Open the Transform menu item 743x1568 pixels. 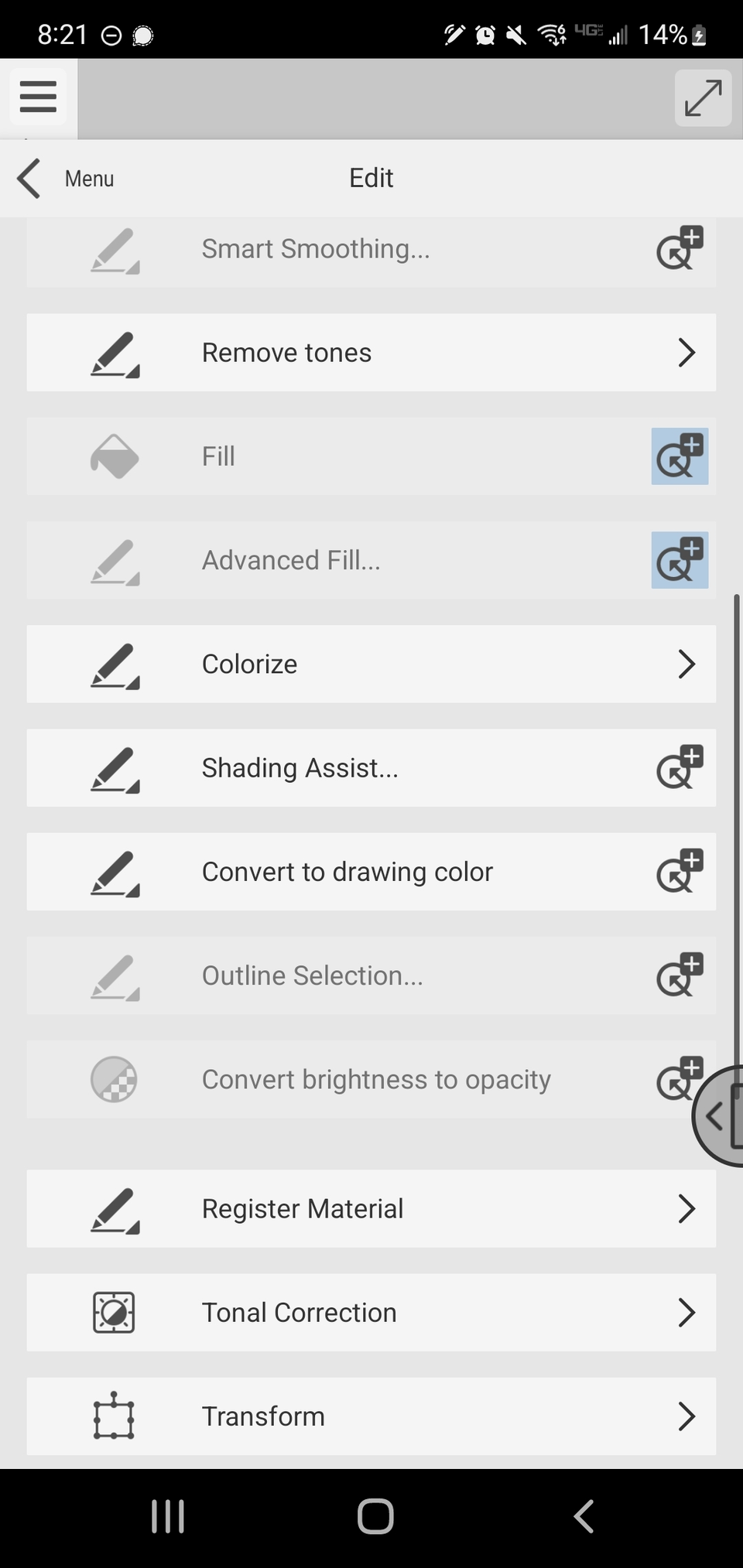(371, 1416)
